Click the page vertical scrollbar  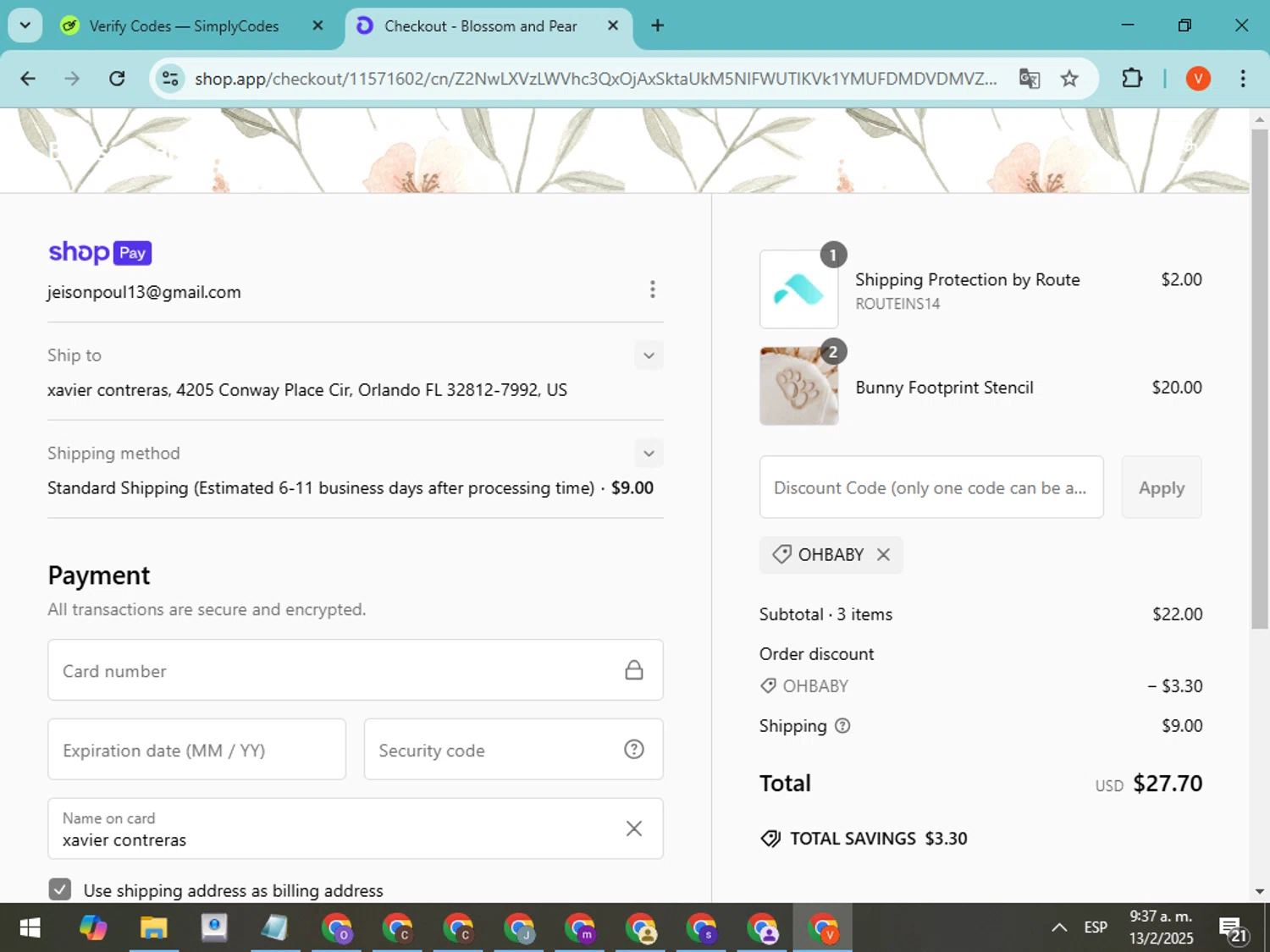click(1260, 379)
